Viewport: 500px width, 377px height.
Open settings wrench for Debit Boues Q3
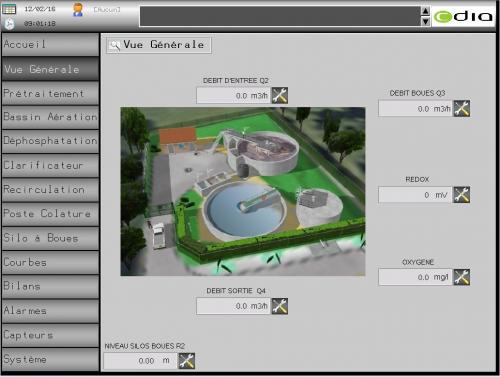point(462,108)
